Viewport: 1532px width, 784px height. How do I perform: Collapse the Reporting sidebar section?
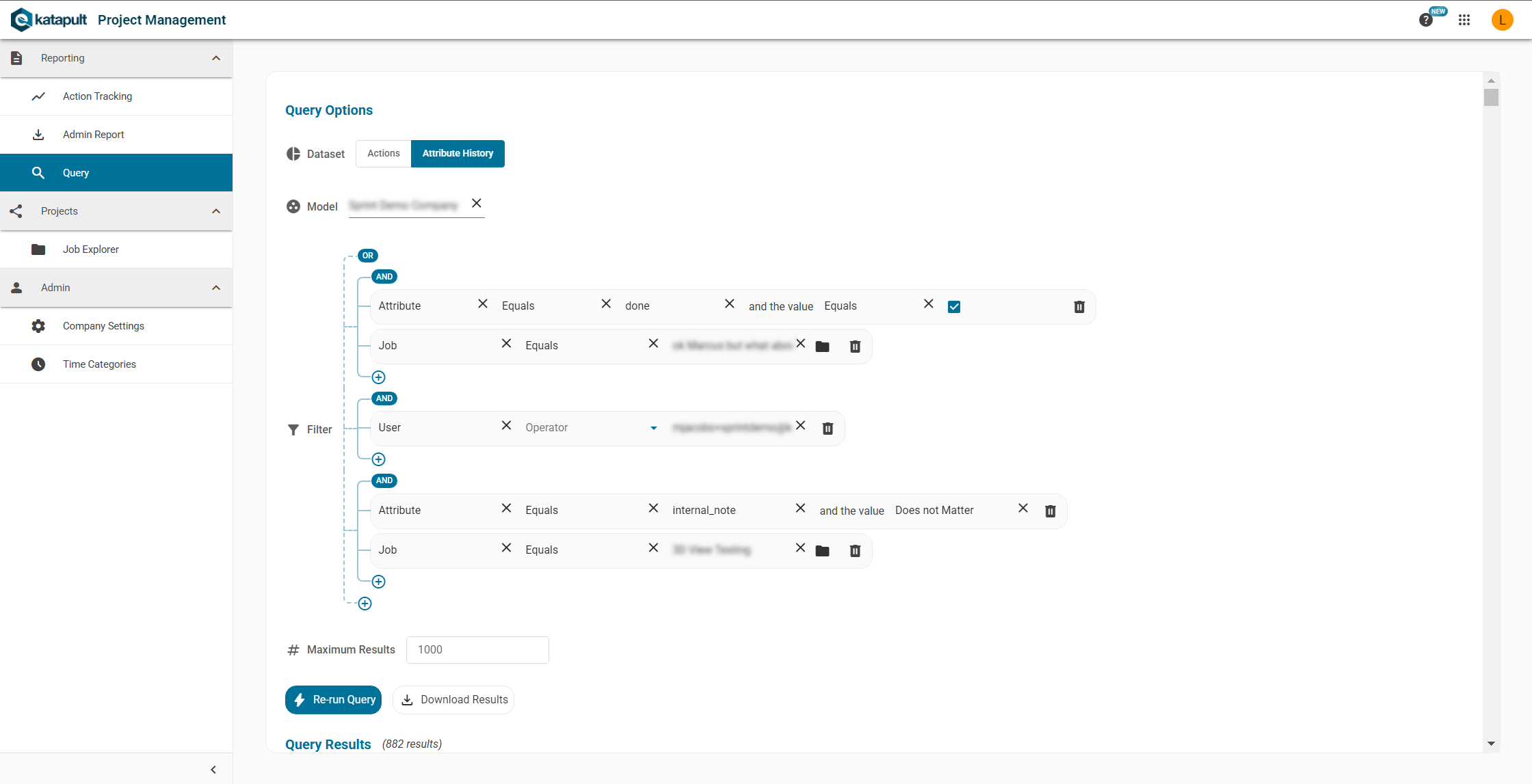[216, 58]
